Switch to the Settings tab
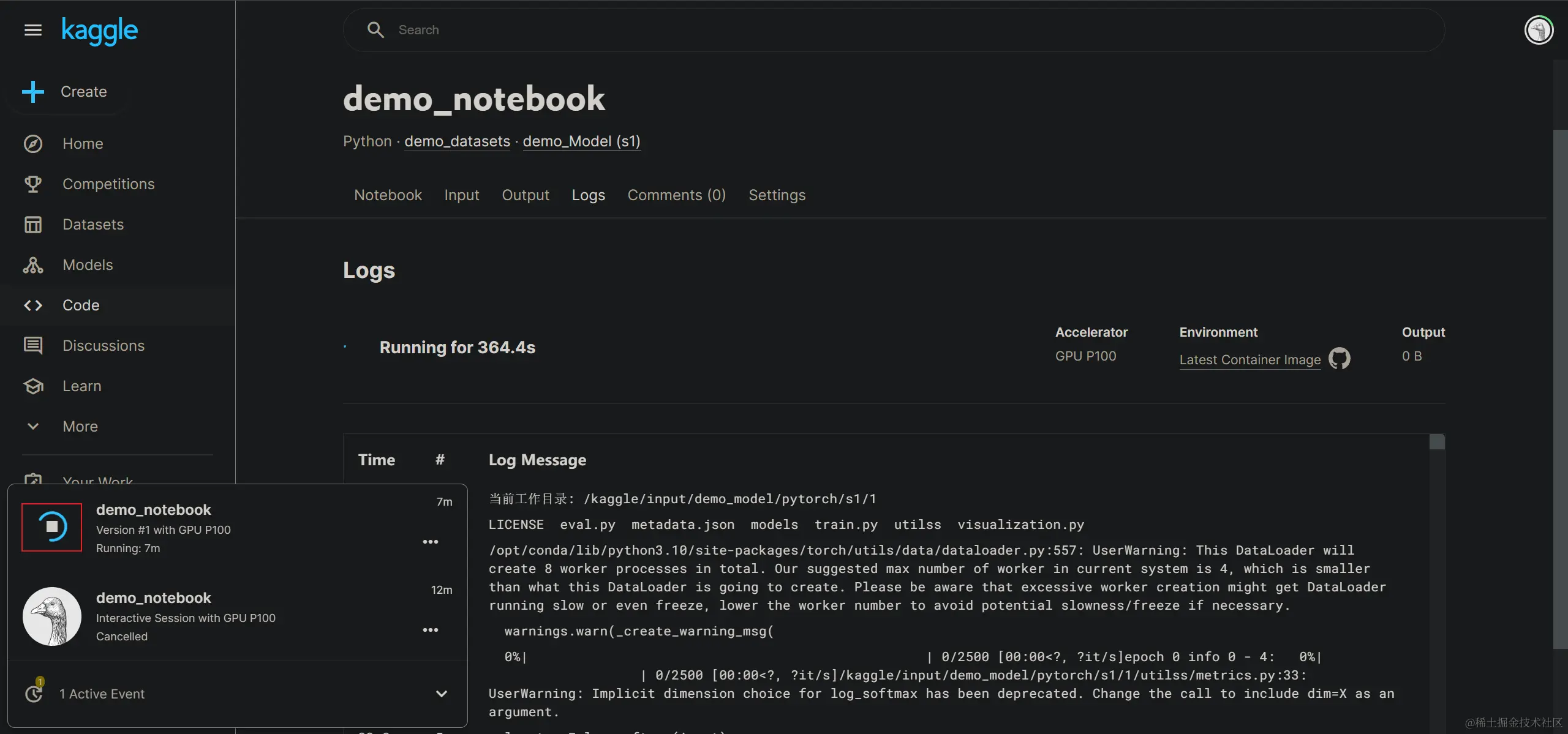 click(x=777, y=195)
